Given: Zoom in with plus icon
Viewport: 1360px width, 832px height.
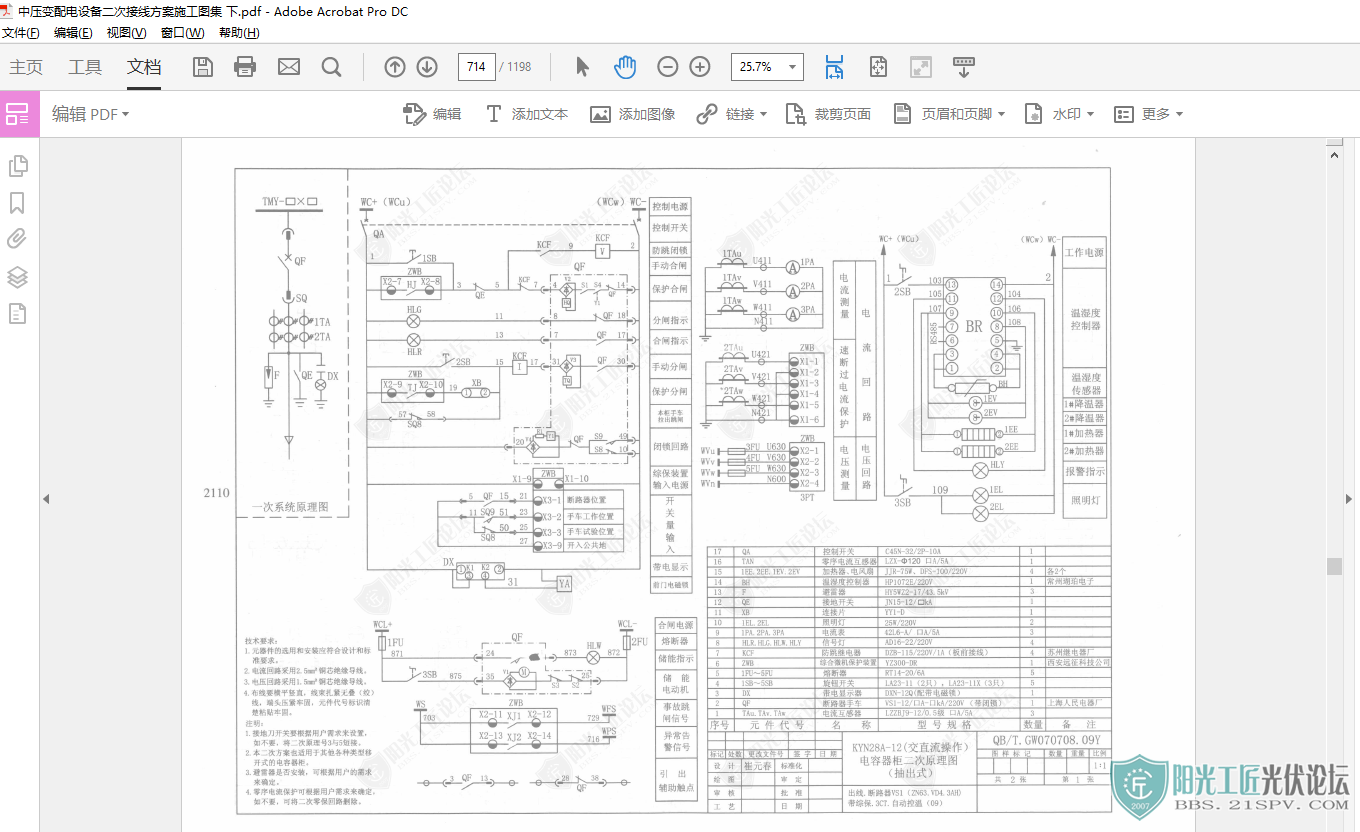Looking at the screenshot, I should (700, 67).
